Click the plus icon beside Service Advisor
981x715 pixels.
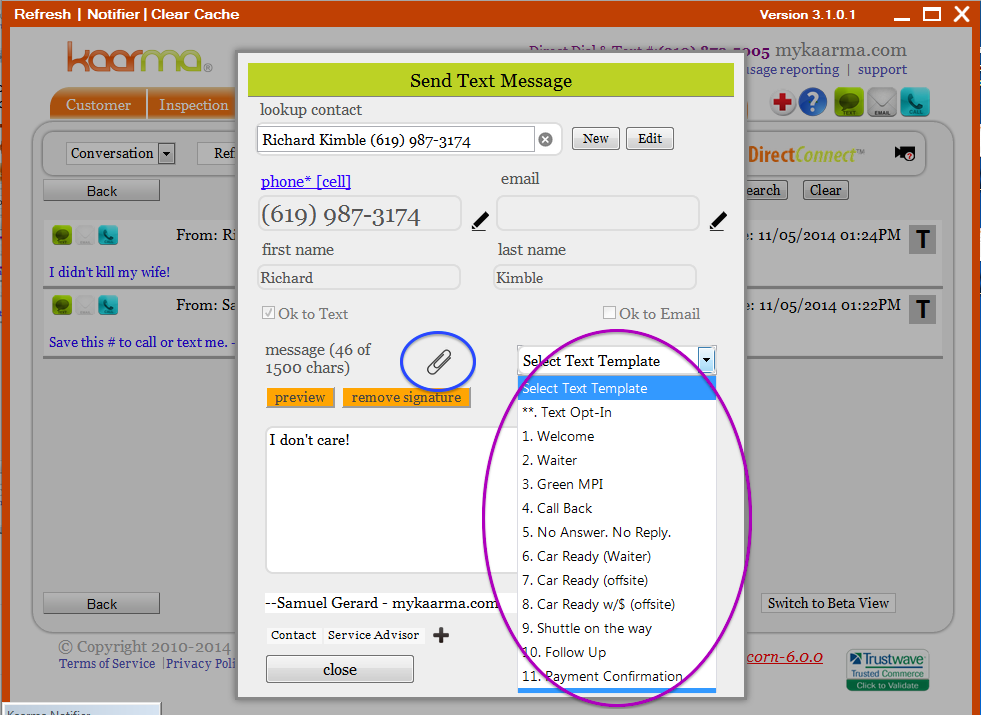441,636
